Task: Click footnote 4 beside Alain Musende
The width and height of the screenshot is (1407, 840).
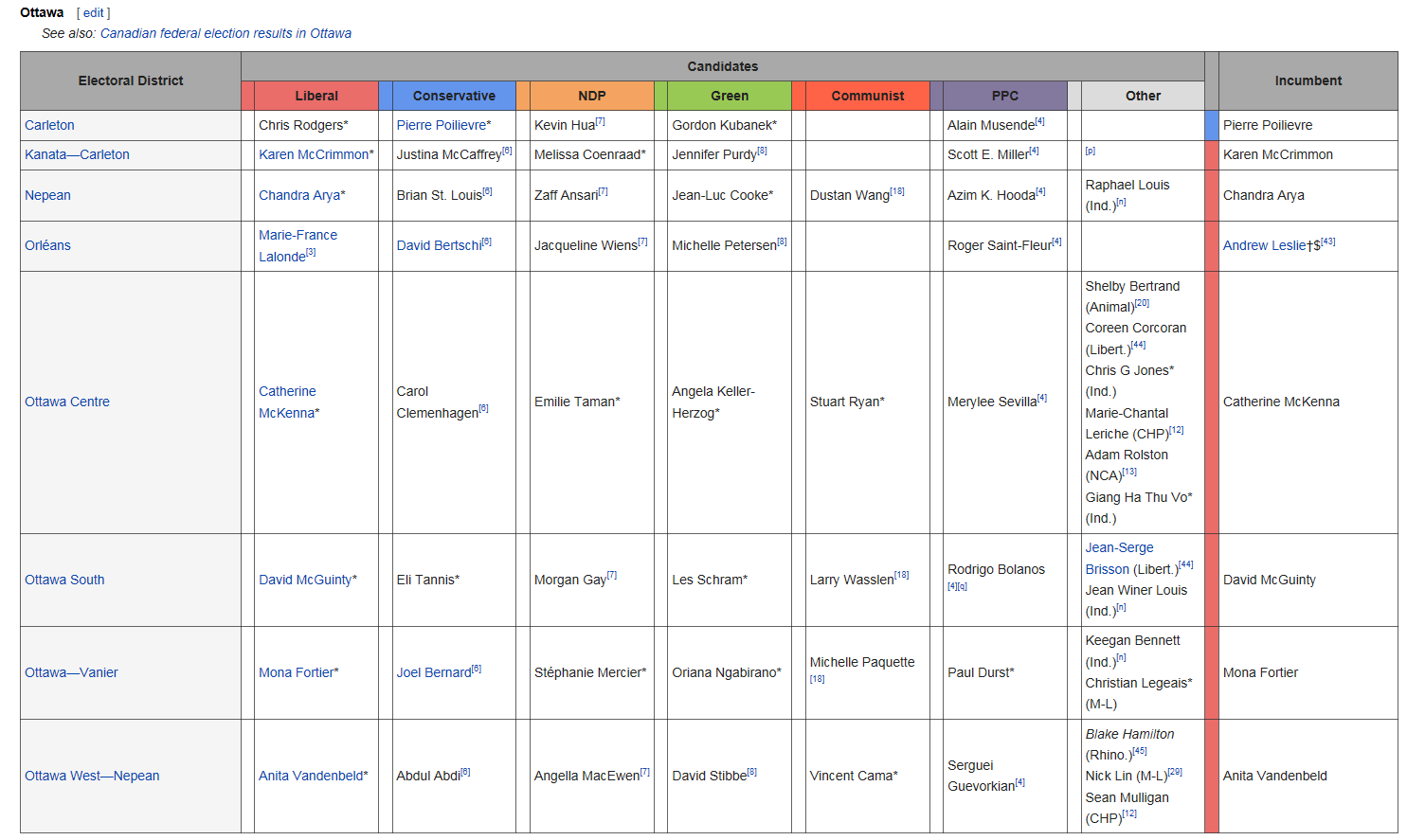Action: coord(1040,121)
